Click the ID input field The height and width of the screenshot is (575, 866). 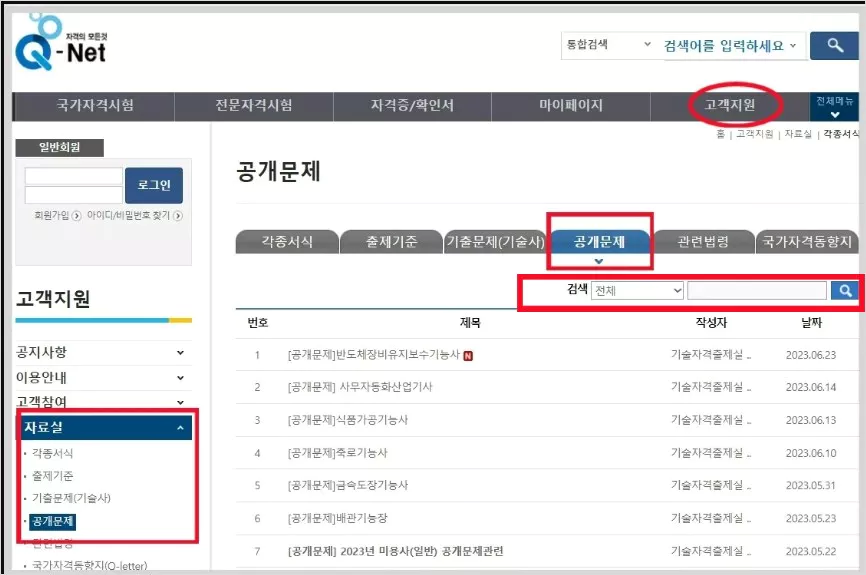tap(73, 176)
